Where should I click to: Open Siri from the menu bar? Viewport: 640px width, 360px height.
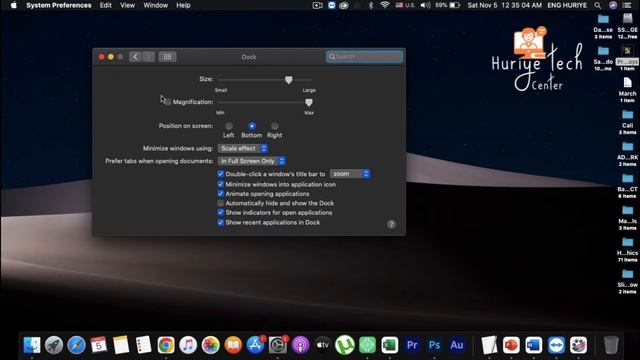coord(613,5)
